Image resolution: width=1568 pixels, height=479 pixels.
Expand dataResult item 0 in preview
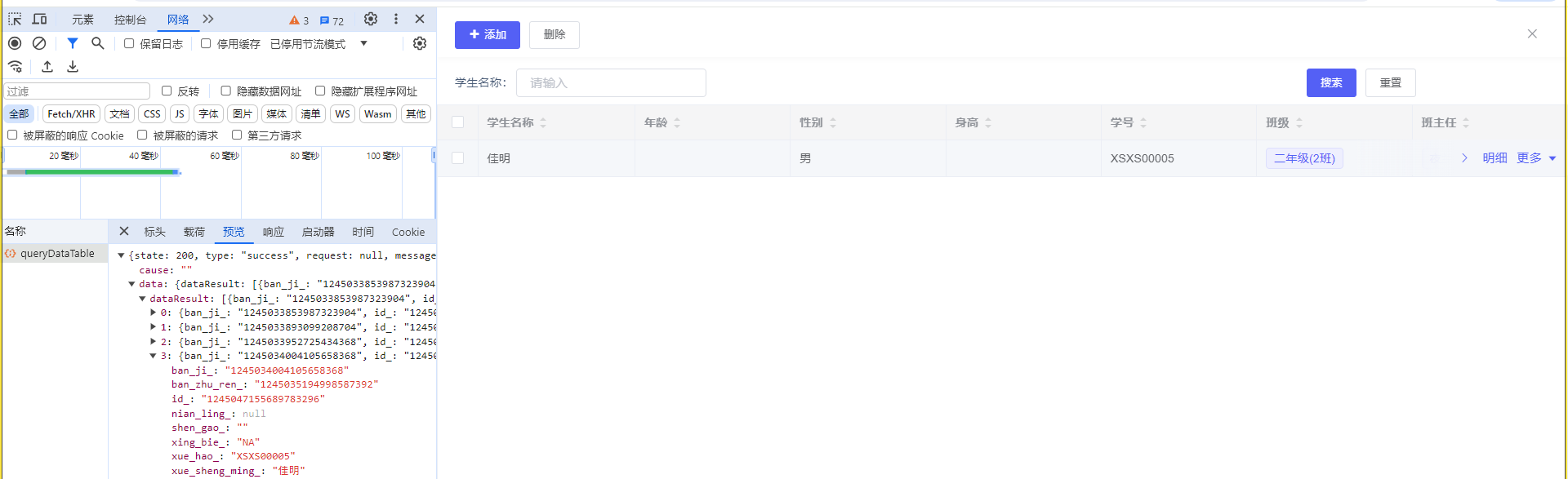(x=153, y=313)
